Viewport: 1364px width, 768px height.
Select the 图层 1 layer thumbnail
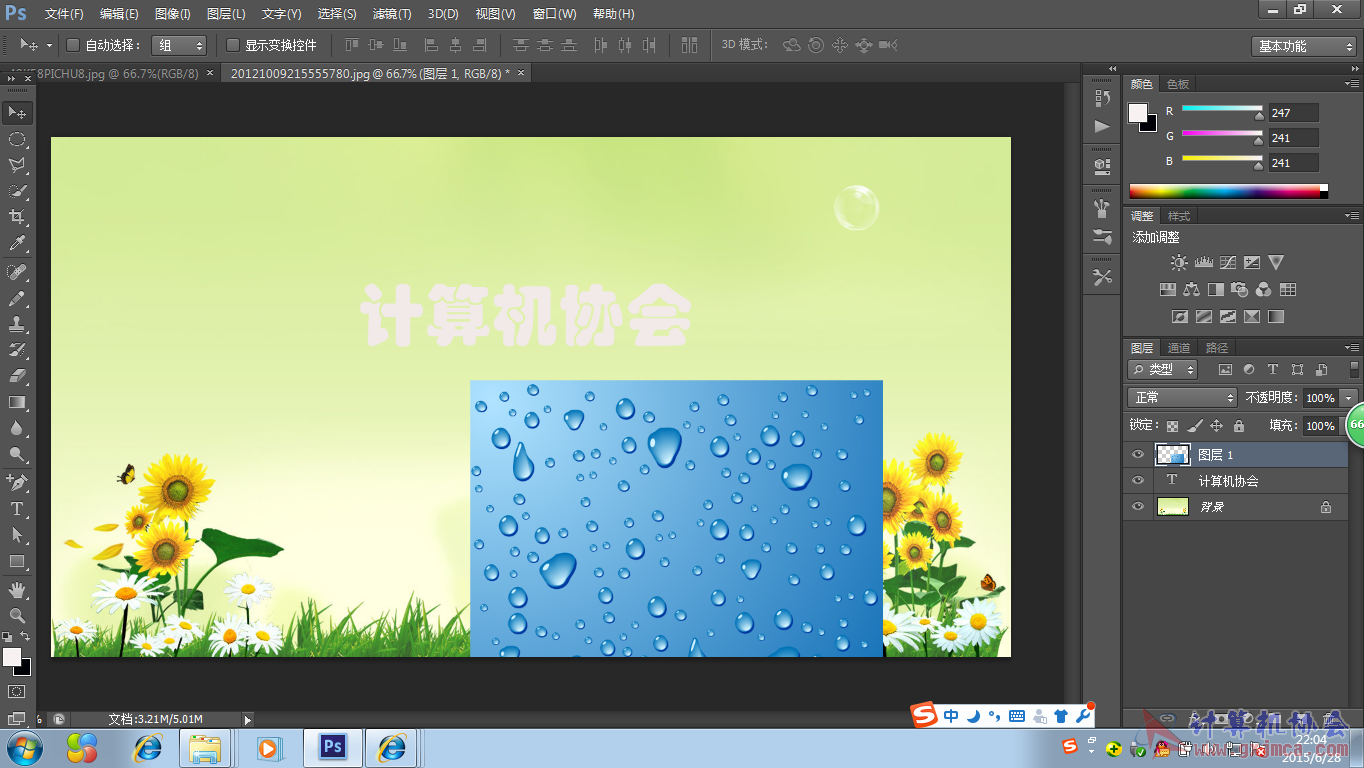[x=1172, y=455]
